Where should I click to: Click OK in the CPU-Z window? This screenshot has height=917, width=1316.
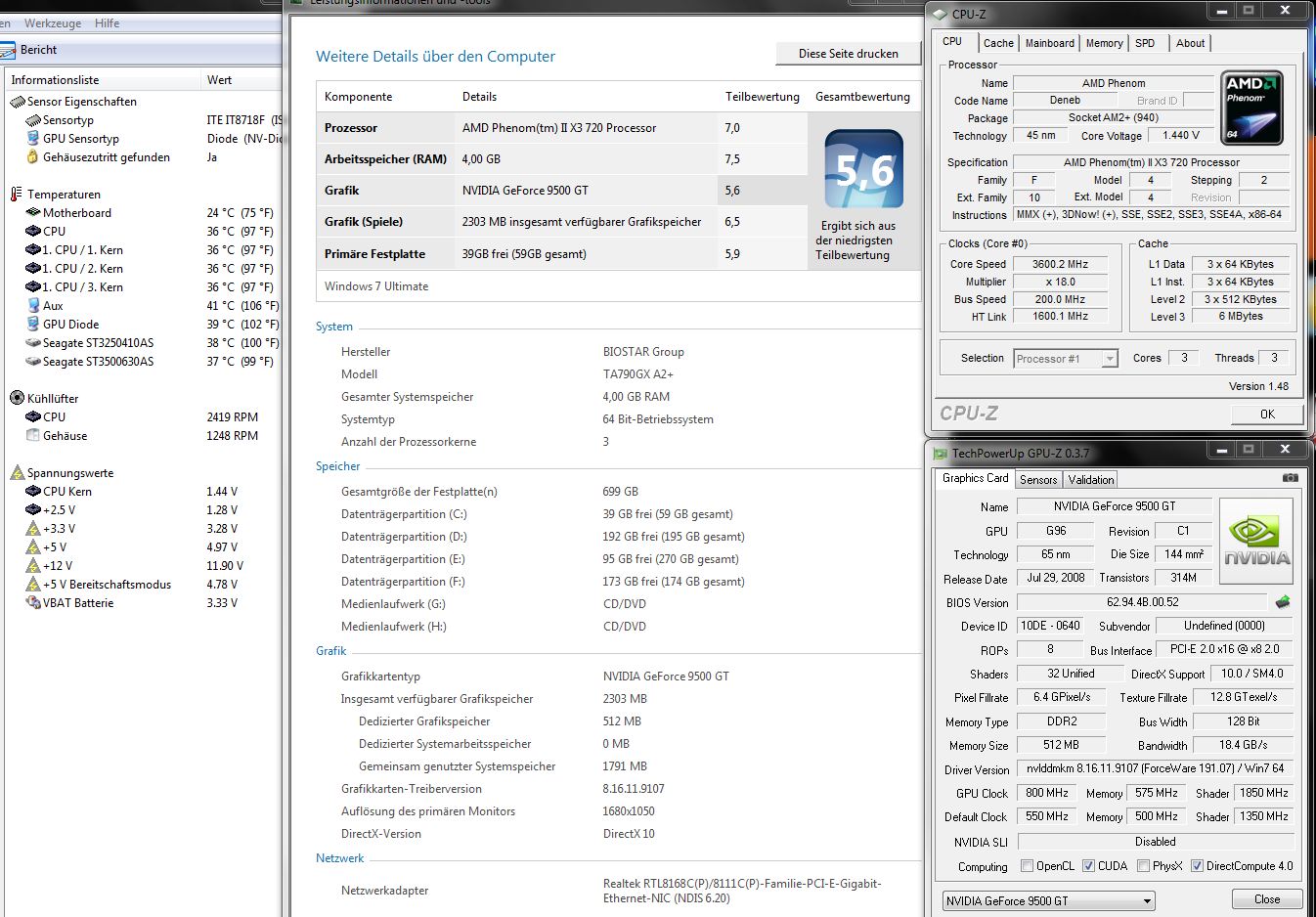point(1267,415)
